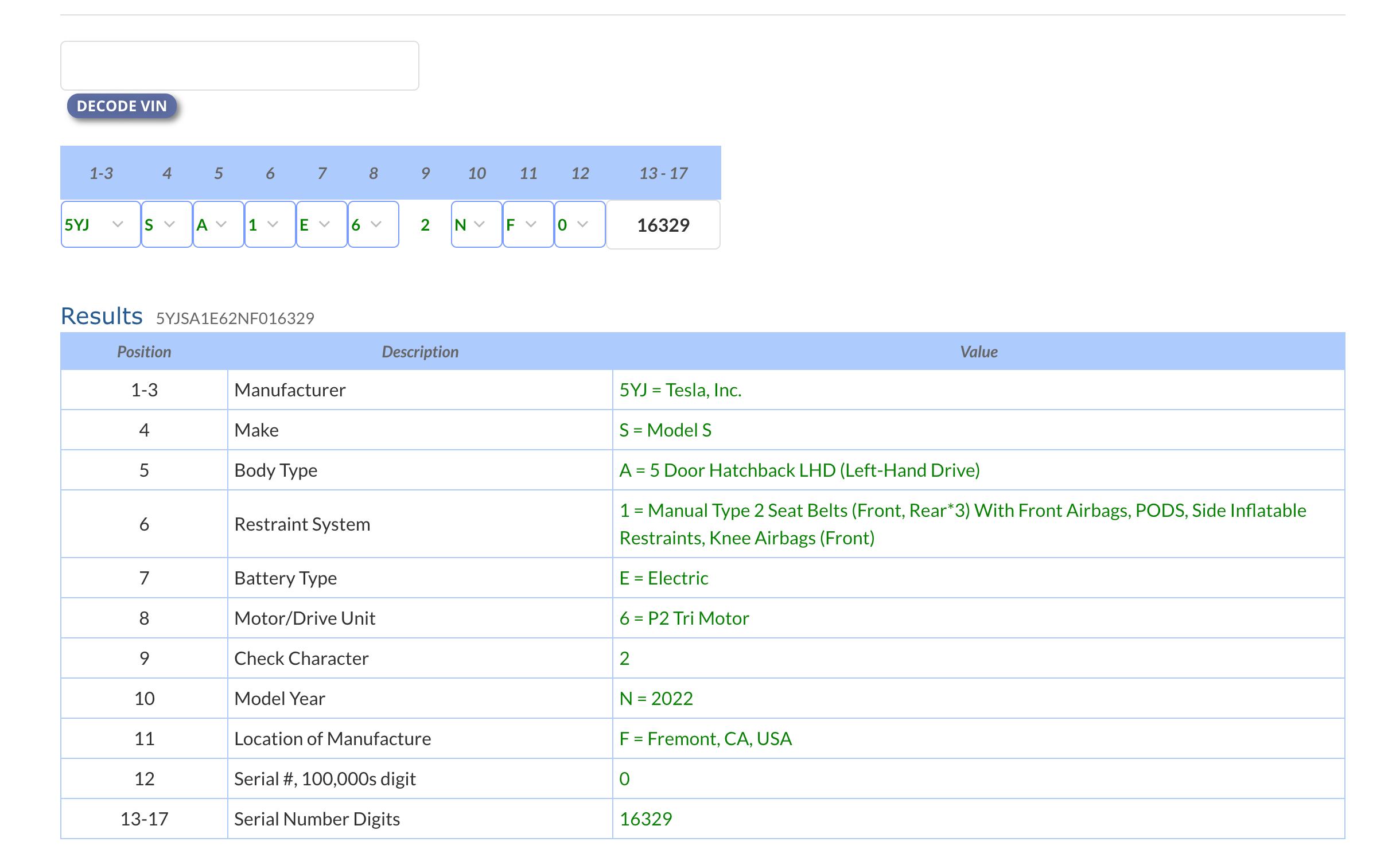The height and width of the screenshot is (857, 1400).
Task: Click the Position column header
Action: click(x=144, y=352)
